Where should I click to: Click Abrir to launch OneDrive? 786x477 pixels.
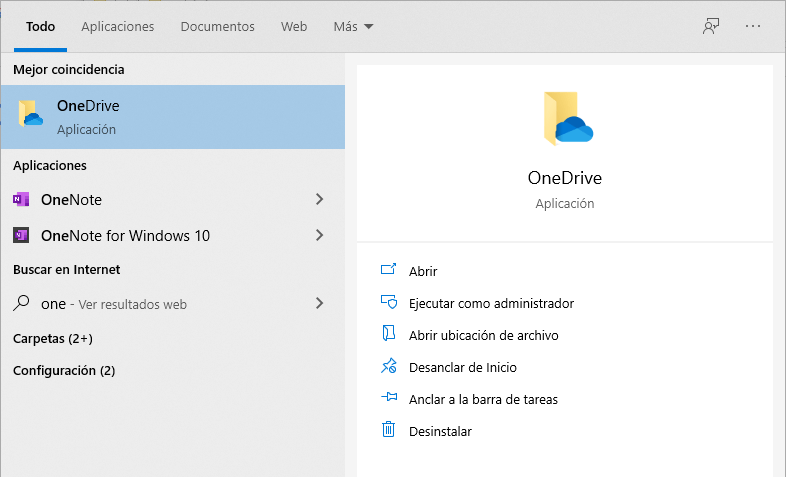coord(423,271)
